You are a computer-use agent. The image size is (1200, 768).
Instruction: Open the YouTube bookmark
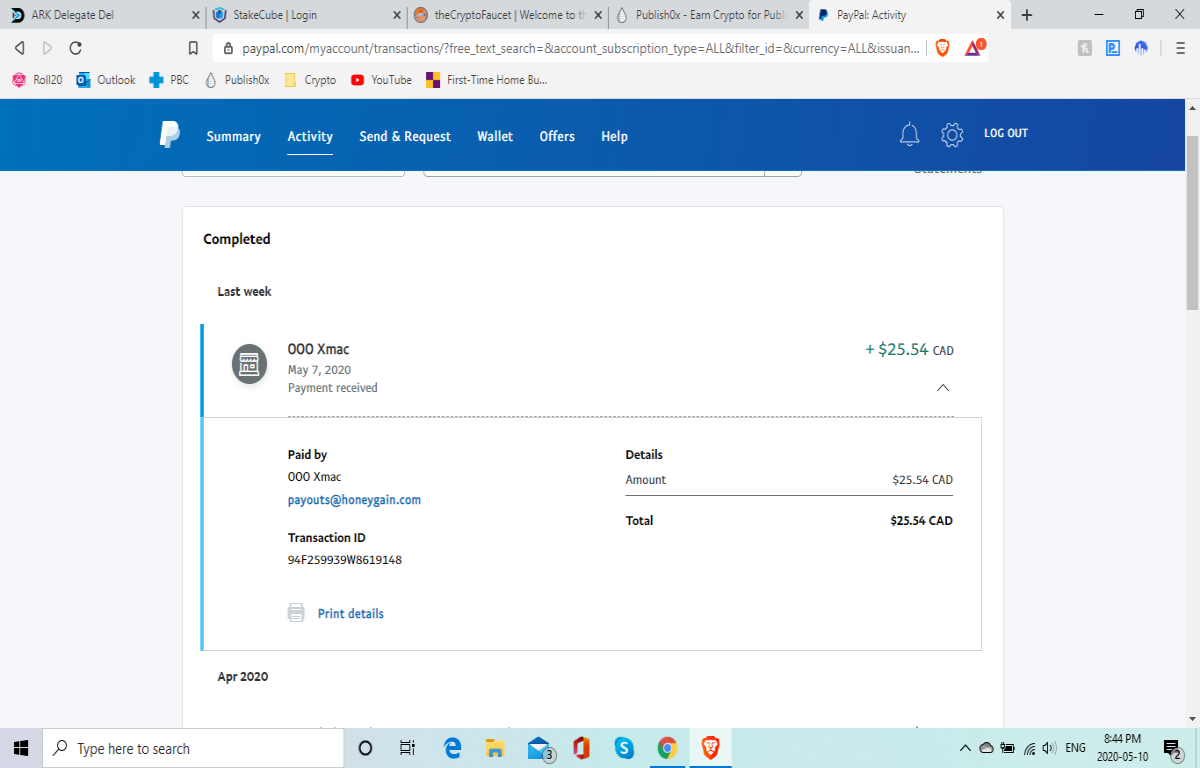coord(381,80)
